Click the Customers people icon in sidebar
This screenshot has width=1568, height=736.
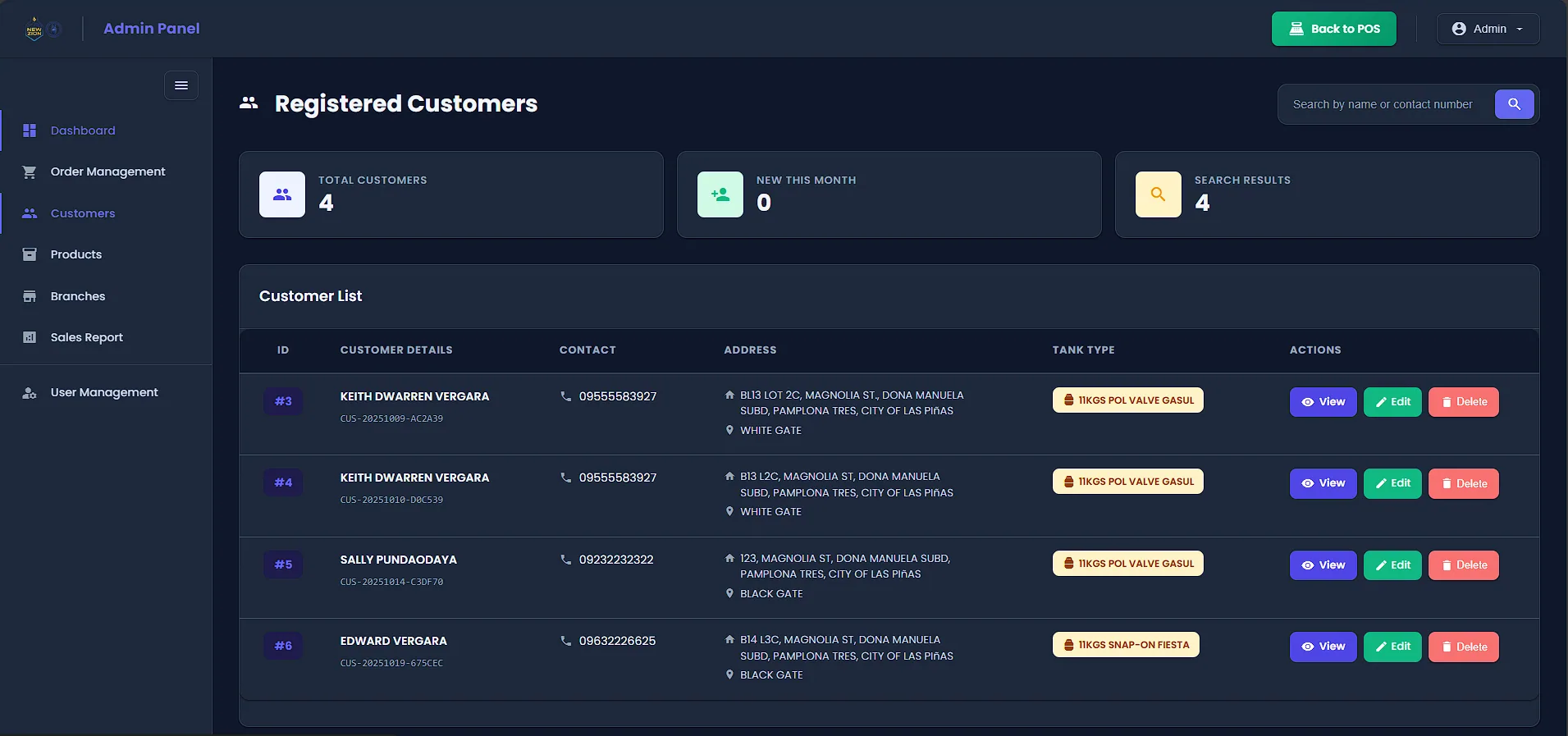click(x=30, y=213)
